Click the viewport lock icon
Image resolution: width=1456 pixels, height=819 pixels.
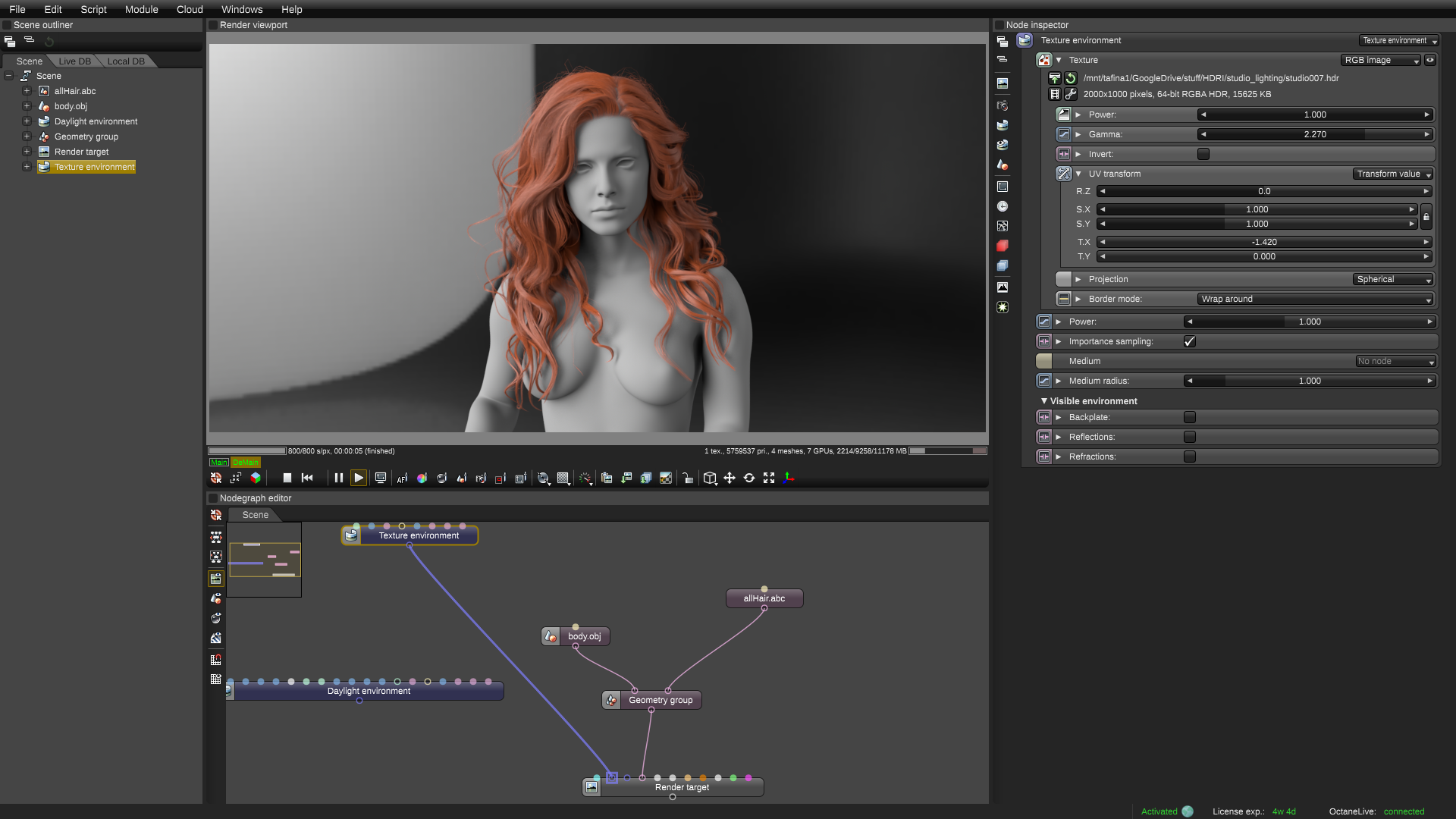click(x=687, y=478)
